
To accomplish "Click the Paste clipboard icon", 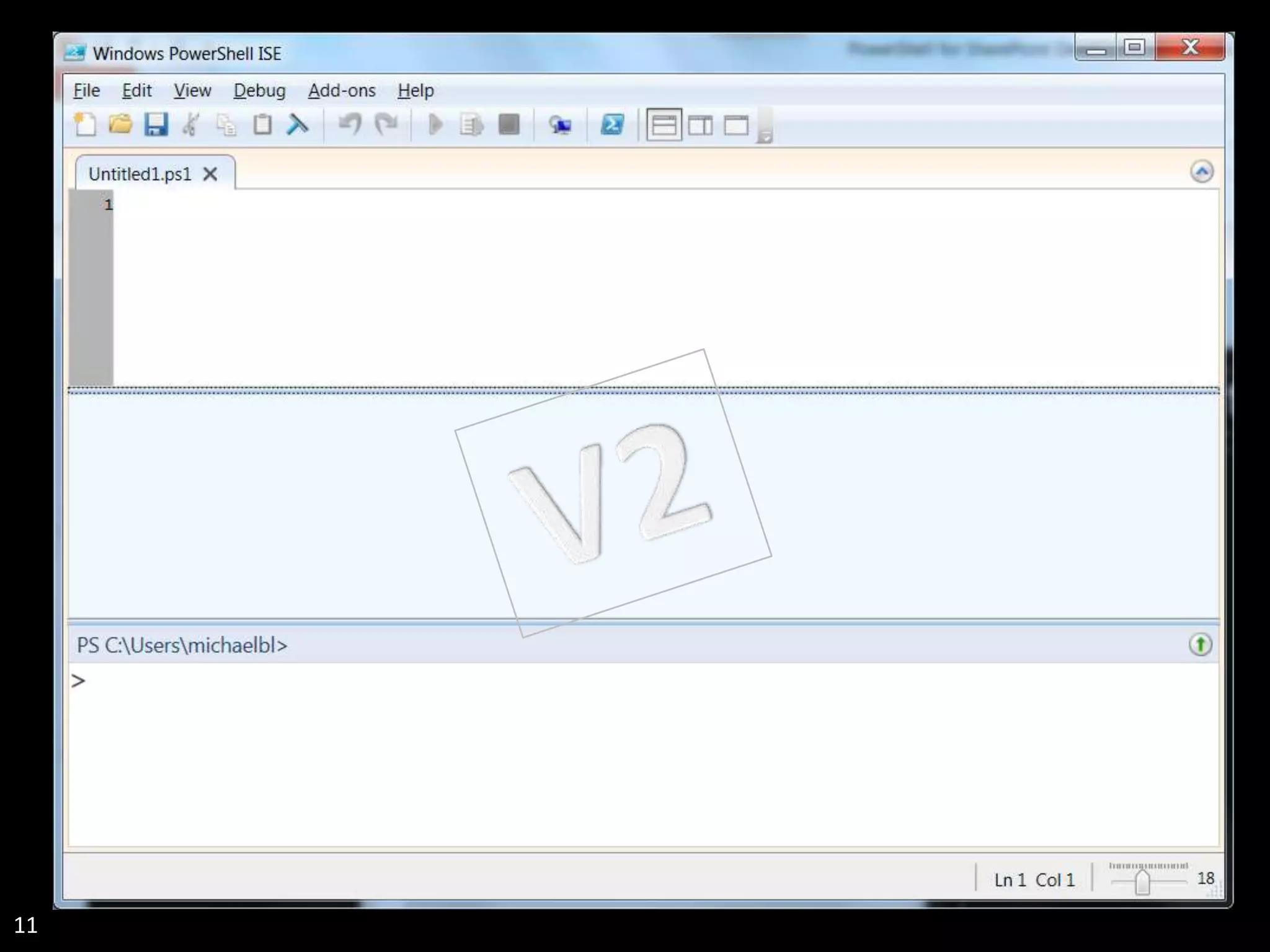I will point(262,125).
